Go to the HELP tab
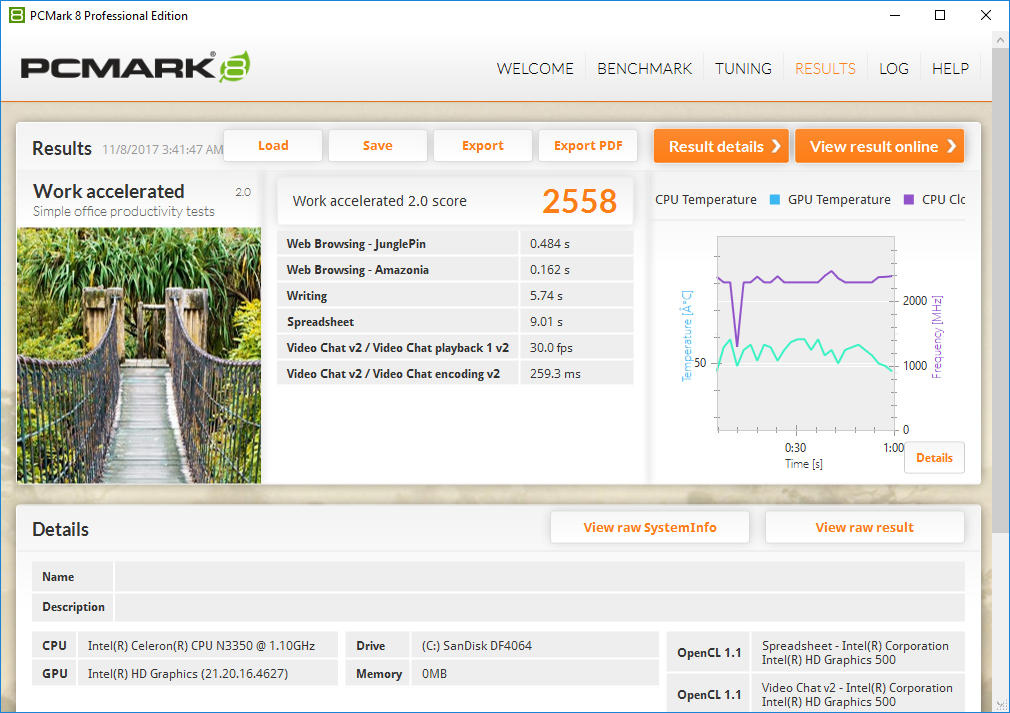The height and width of the screenshot is (713, 1010). click(950, 69)
